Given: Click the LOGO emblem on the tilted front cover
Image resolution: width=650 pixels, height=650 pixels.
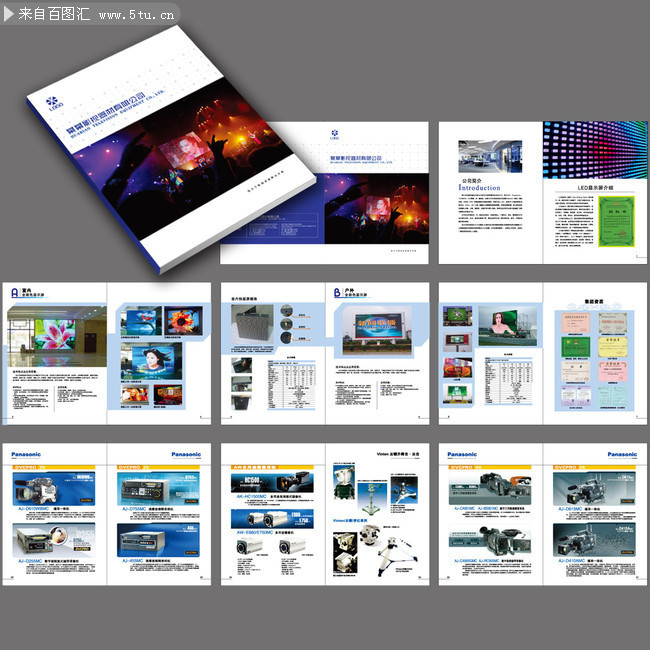Looking at the screenshot, I should click(x=54, y=104).
